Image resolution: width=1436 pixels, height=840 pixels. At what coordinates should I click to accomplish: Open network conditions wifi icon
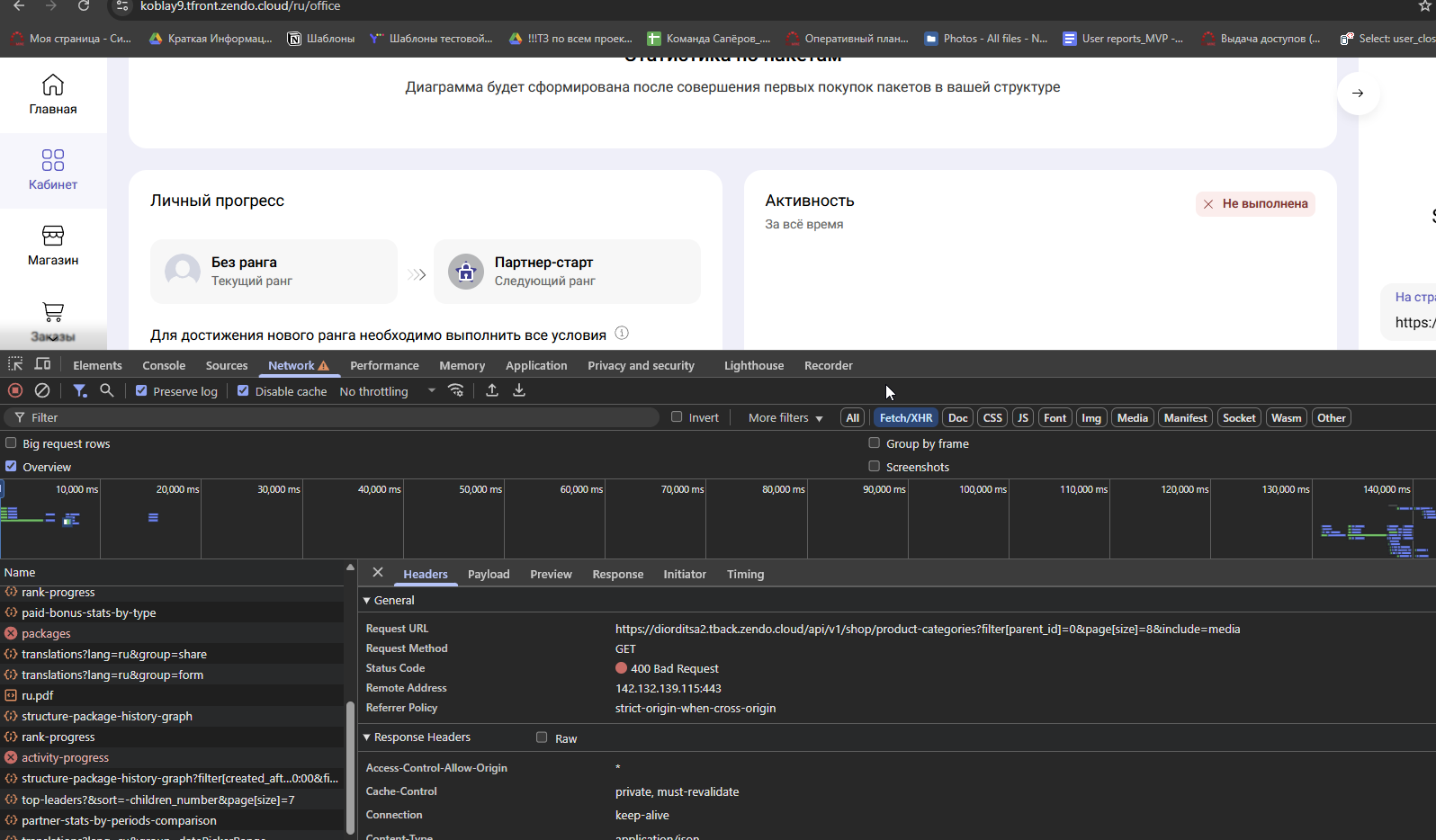click(456, 390)
